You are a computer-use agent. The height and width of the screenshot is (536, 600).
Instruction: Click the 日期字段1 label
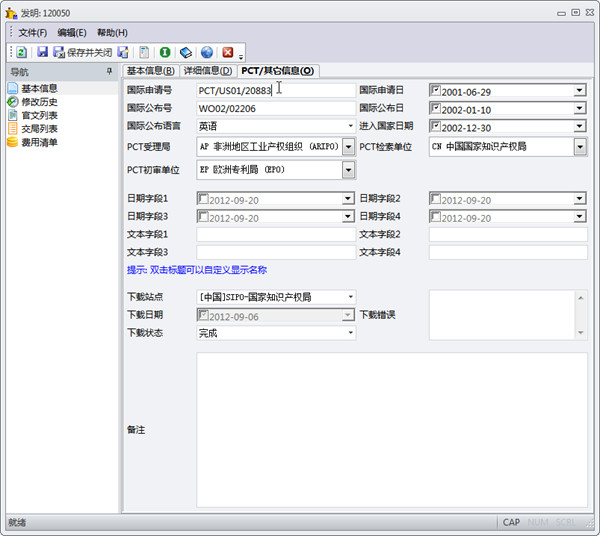(147, 198)
